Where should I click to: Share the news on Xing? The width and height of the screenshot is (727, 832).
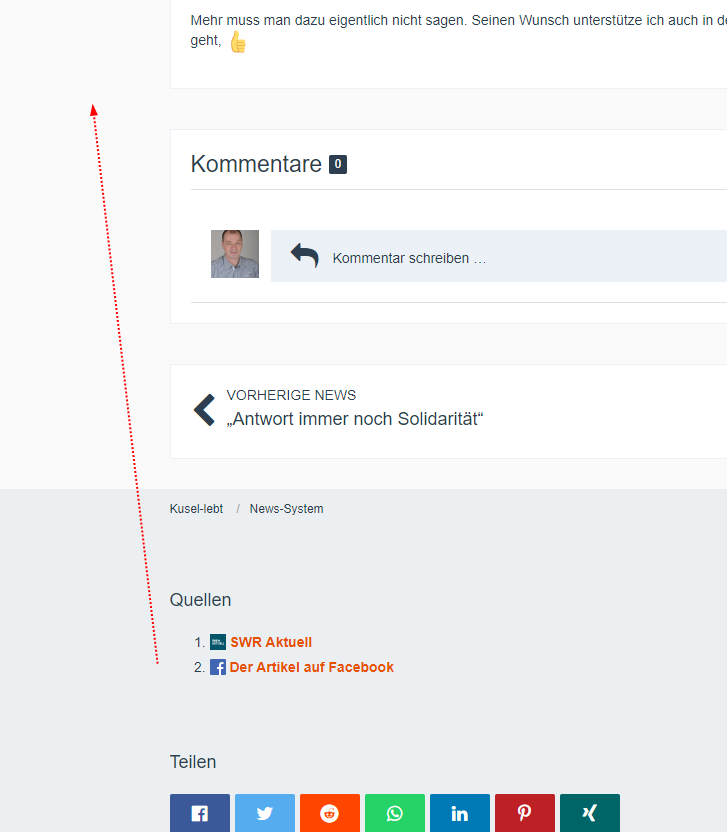(x=590, y=813)
